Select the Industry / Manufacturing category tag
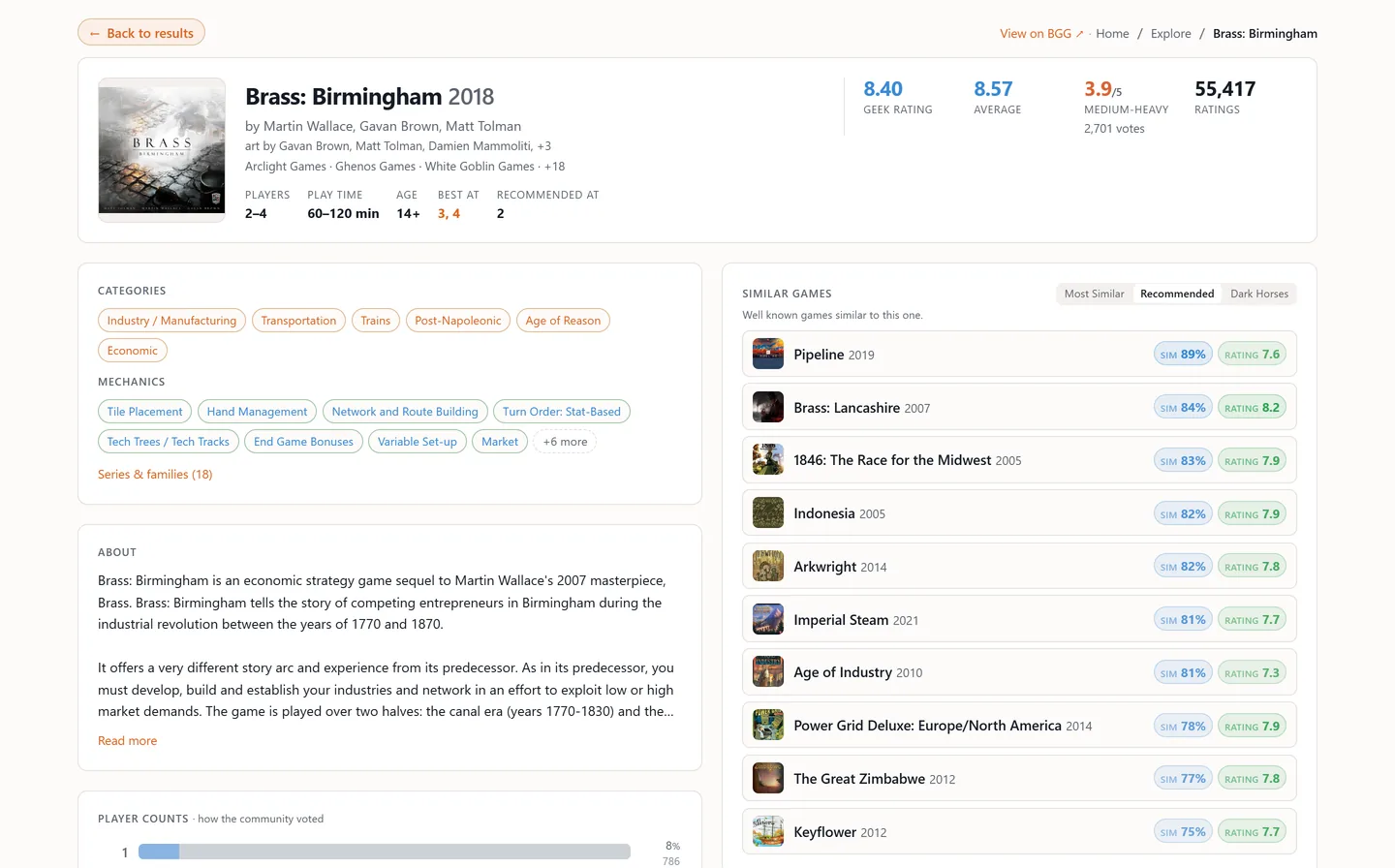This screenshot has width=1395, height=868. pyautogui.click(x=171, y=321)
